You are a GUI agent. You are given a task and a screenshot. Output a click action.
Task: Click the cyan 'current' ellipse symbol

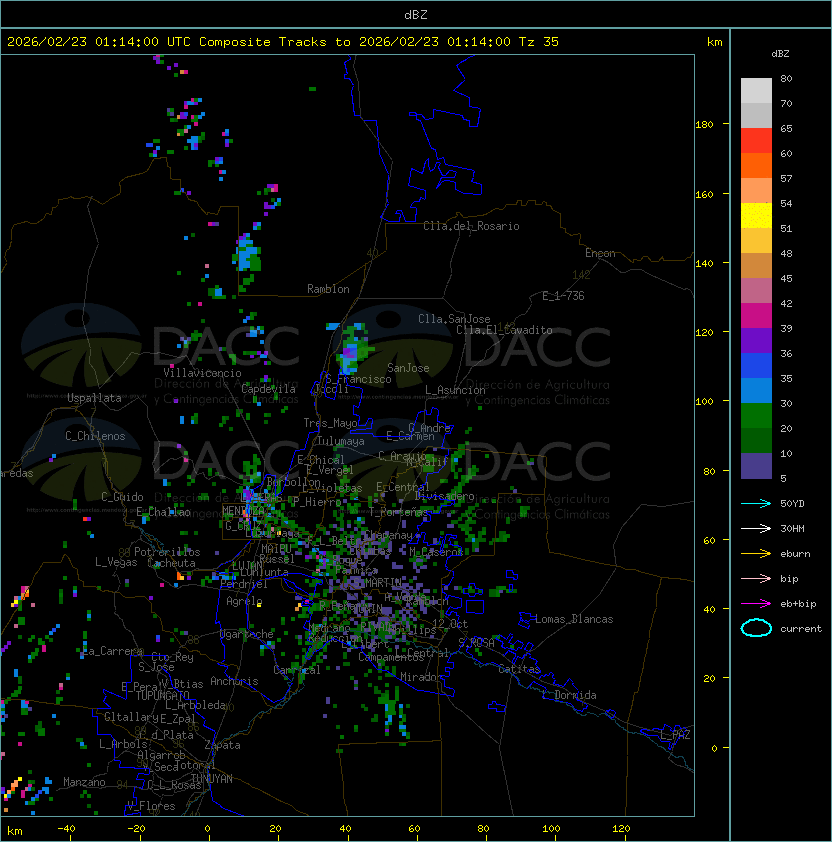(756, 628)
